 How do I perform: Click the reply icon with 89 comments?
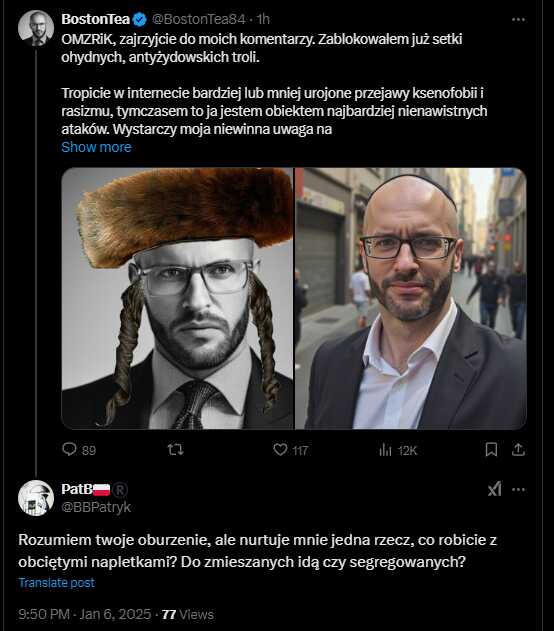[69, 449]
